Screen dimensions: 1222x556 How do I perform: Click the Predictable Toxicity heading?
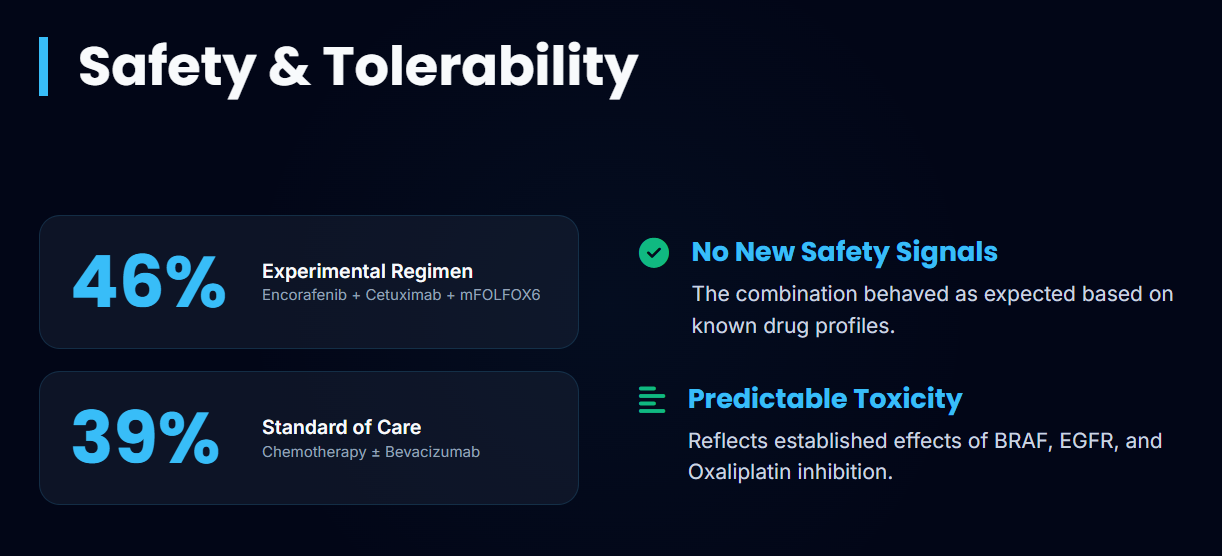(x=825, y=399)
